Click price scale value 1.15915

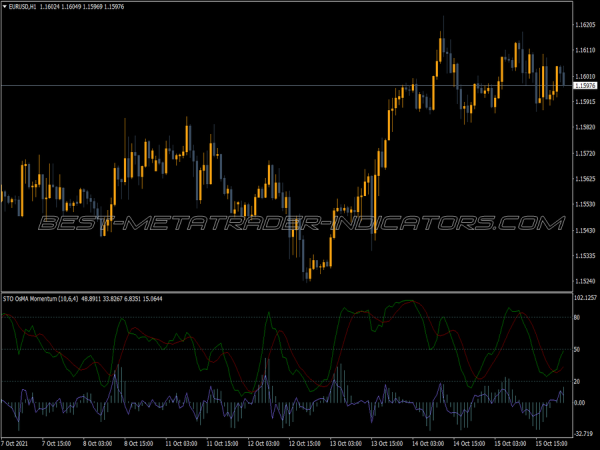coord(585,101)
